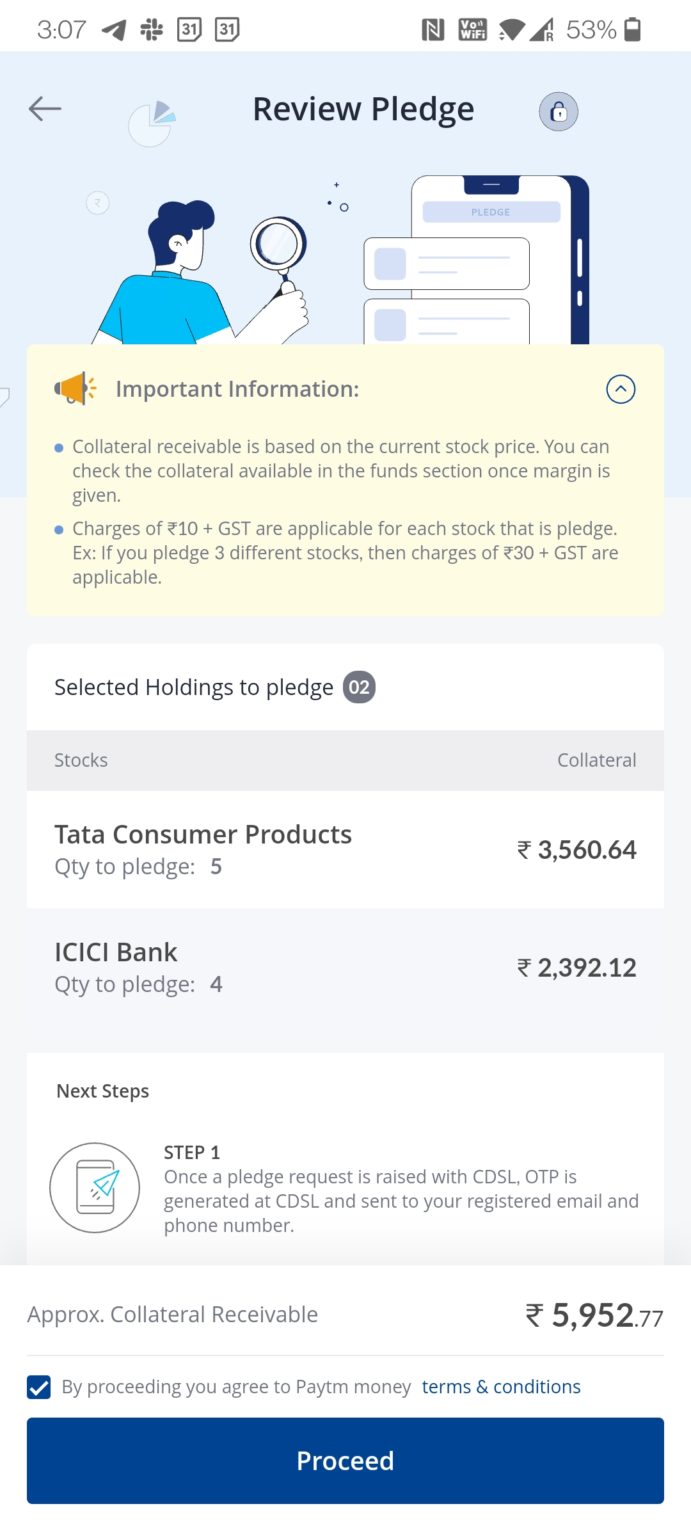Screen dimensions: 691x1536
Task: Select the Tata Consumer Products holding row
Action: click(345, 848)
